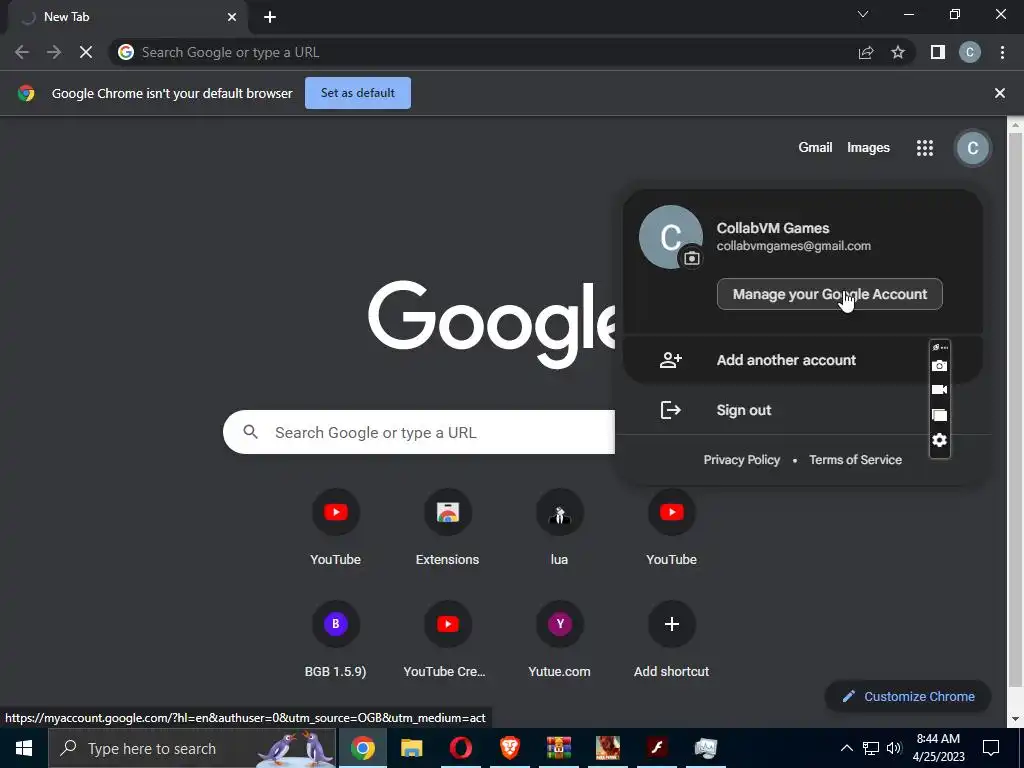Close the New Tab tab

point(232,17)
